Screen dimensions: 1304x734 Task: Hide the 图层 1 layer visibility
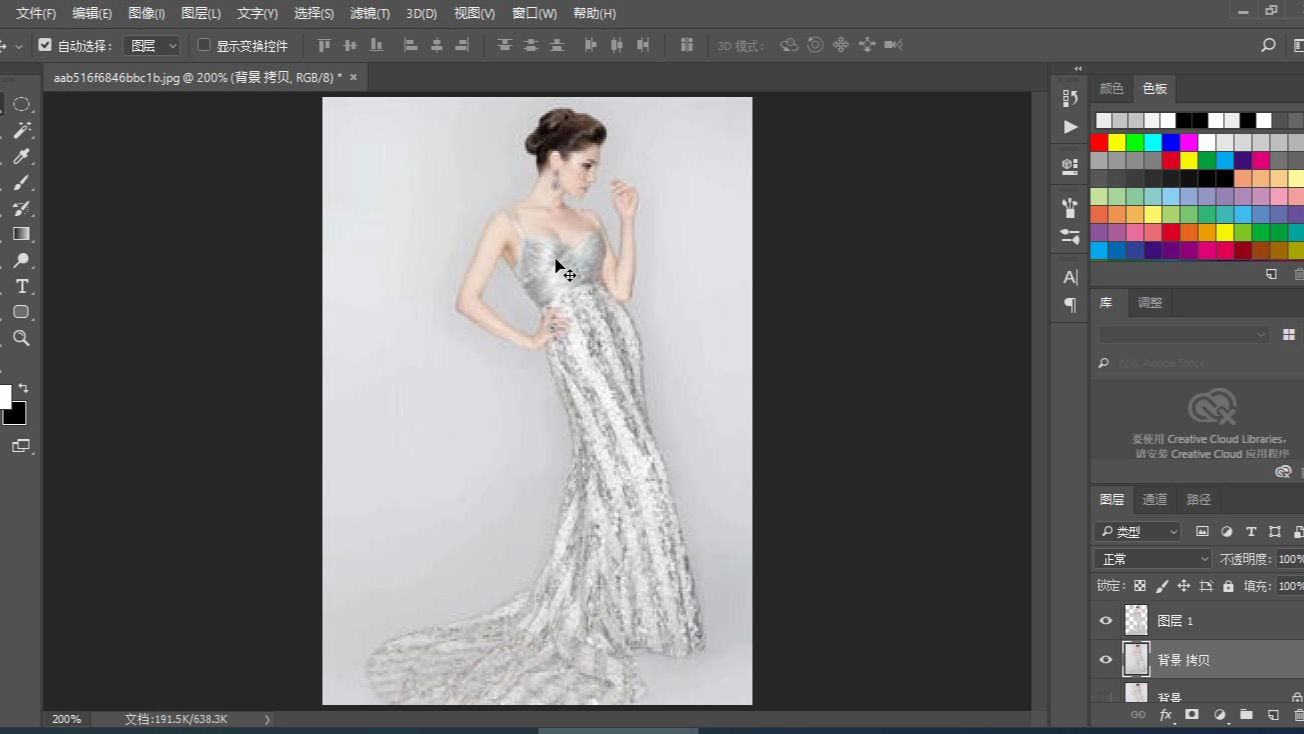(x=1105, y=621)
